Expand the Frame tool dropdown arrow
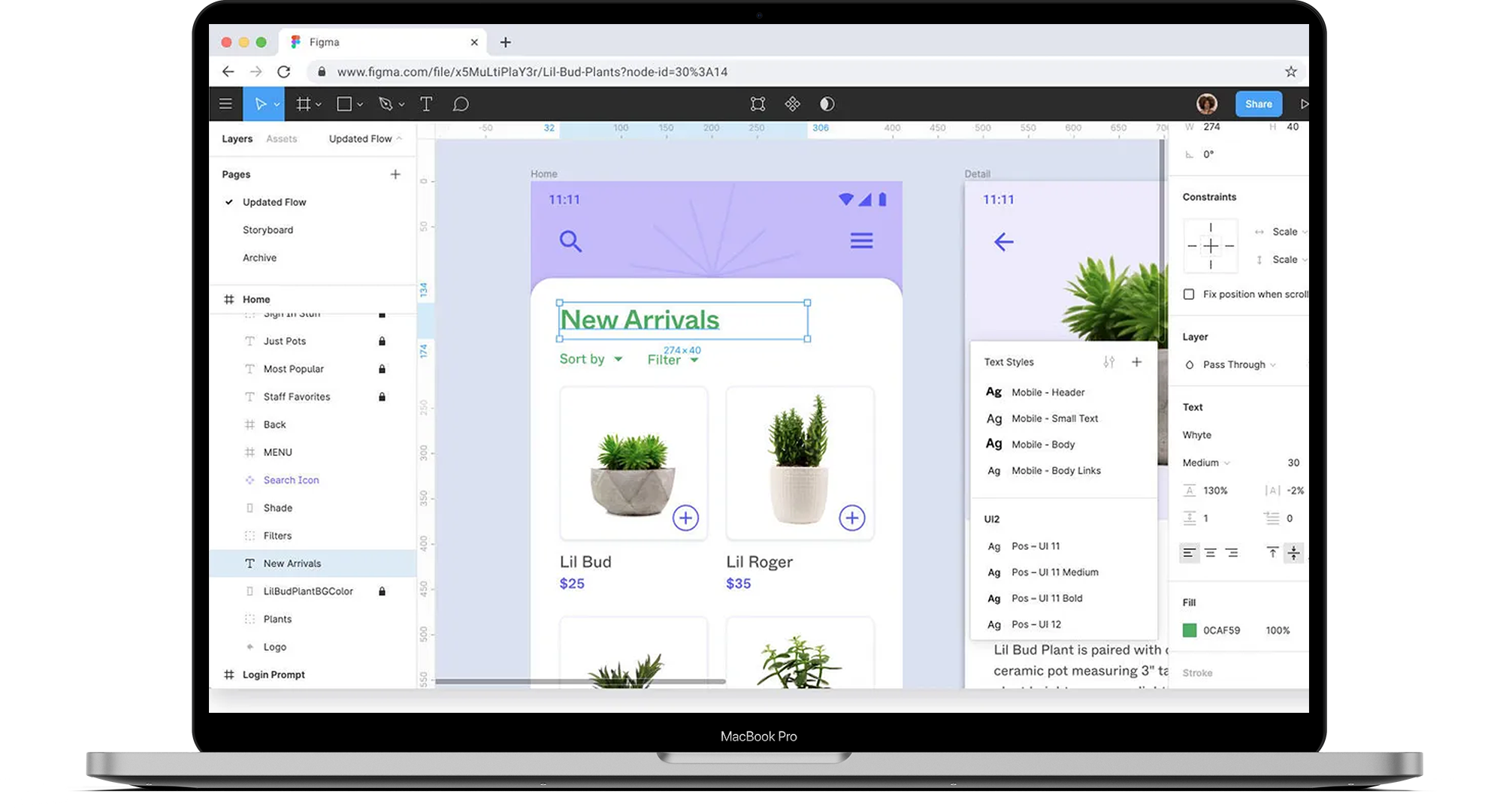This screenshot has height=812, width=1503. 319,104
